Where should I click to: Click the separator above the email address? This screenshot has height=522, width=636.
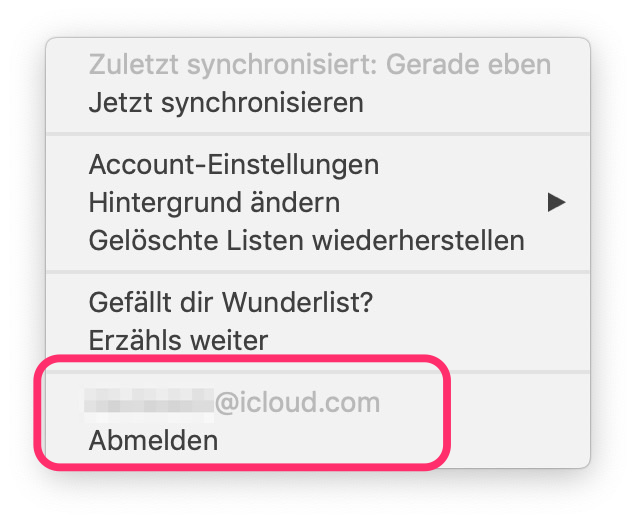318,371
